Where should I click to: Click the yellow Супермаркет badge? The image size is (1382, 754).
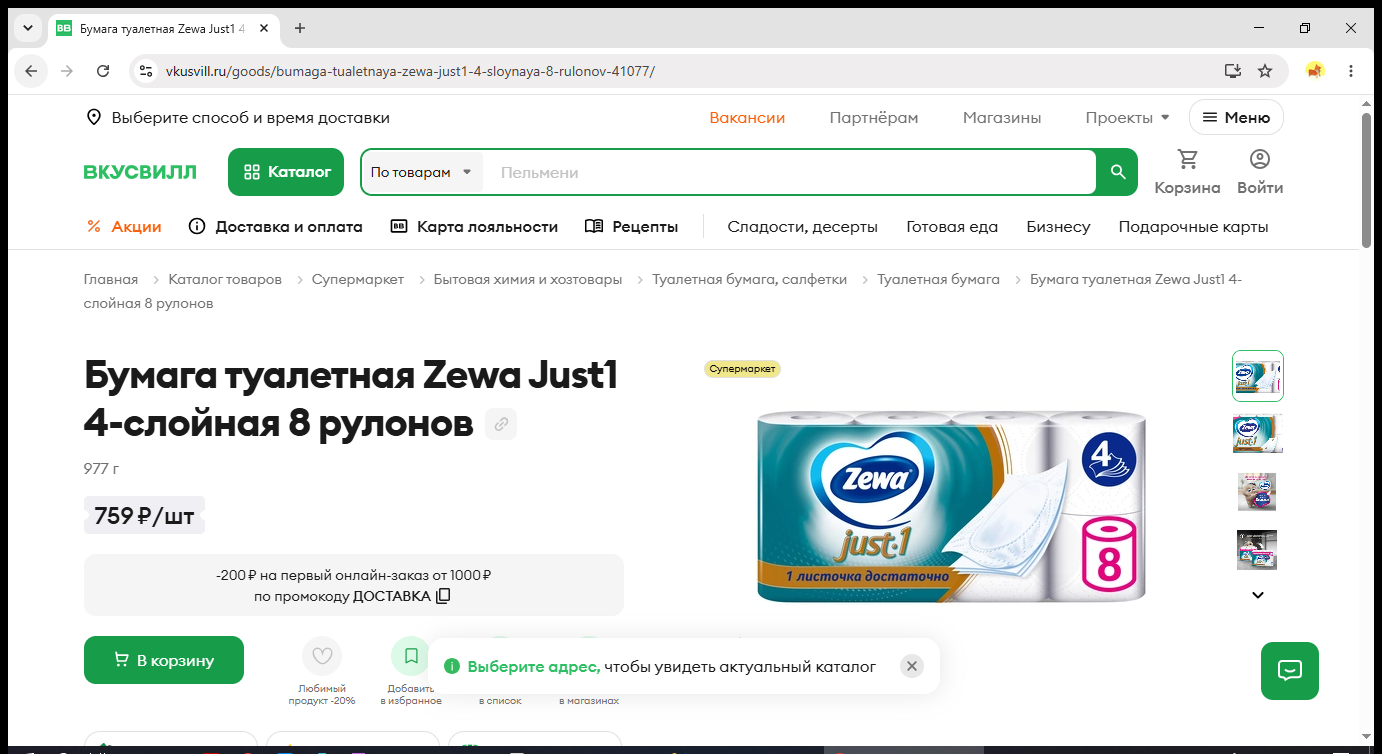742,369
